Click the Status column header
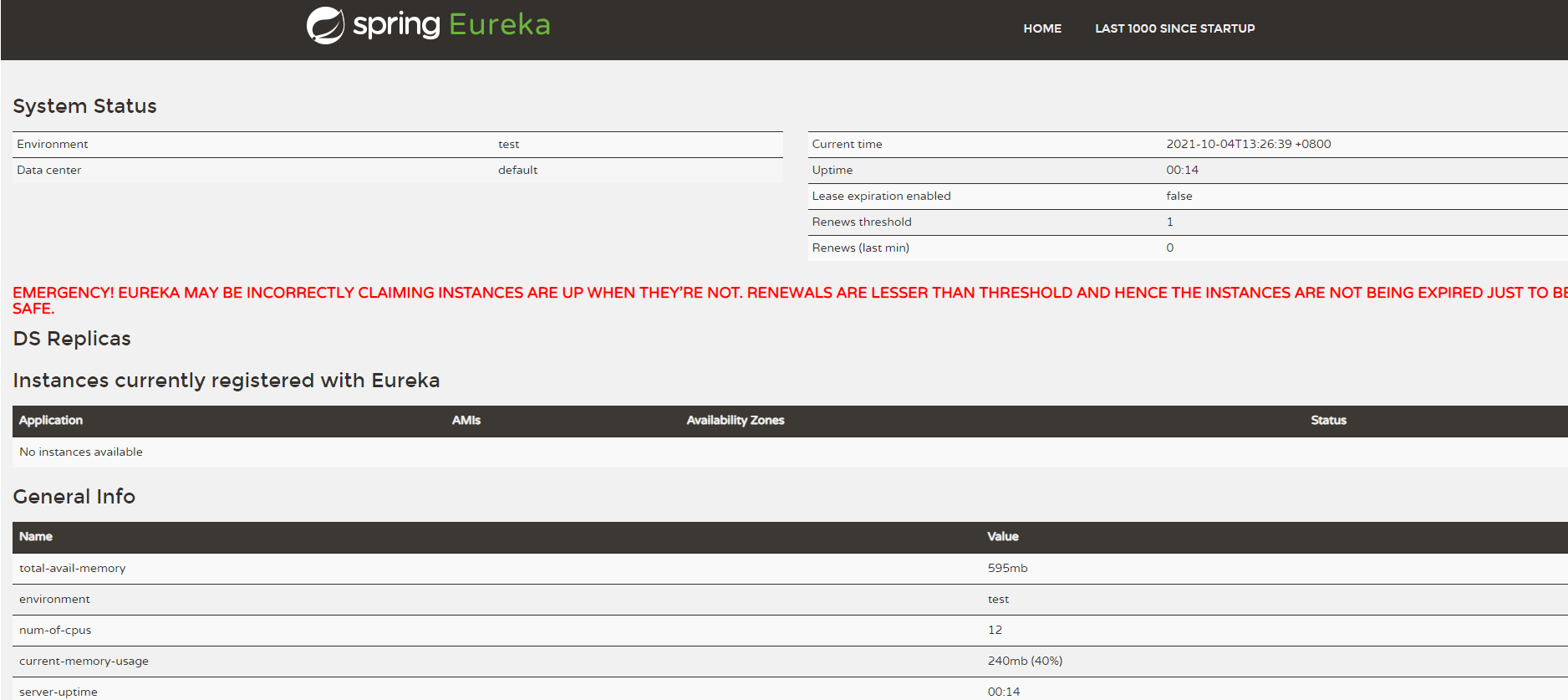1568x700 pixels. pos(1327,421)
